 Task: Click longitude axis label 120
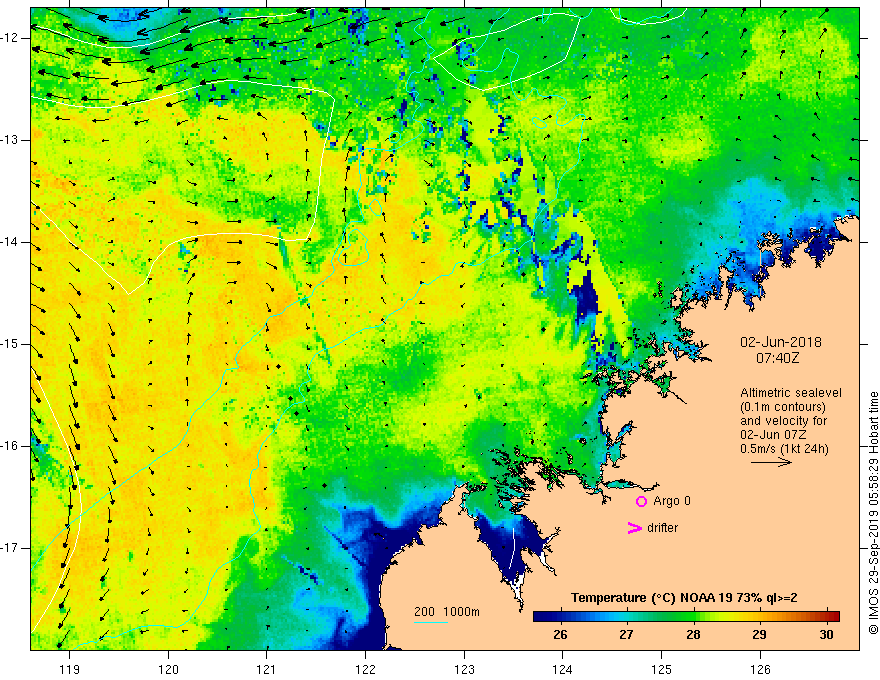point(168,669)
